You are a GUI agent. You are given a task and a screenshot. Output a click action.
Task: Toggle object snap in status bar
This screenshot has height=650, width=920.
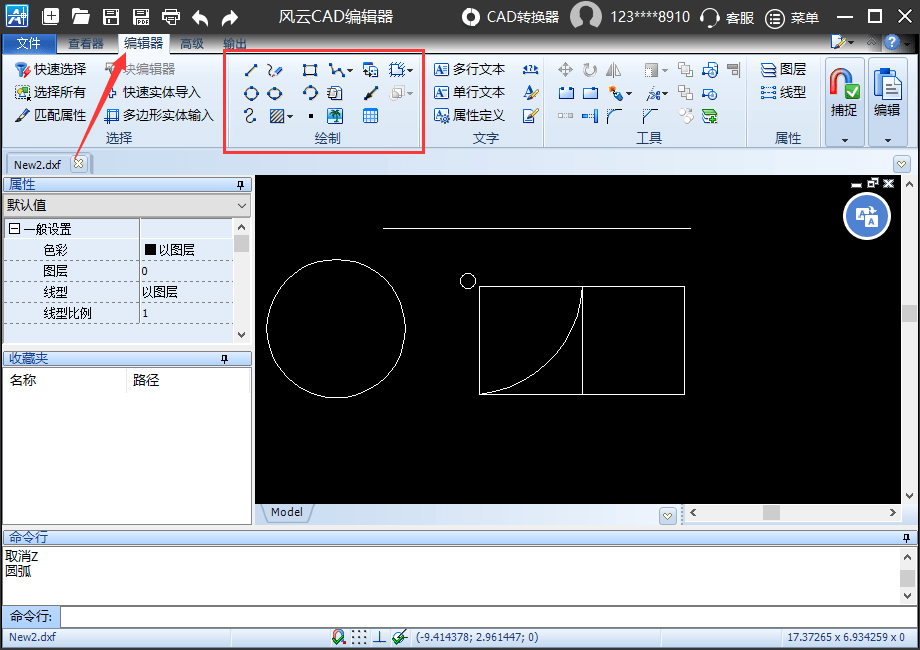pyautogui.click(x=339, y=637)
